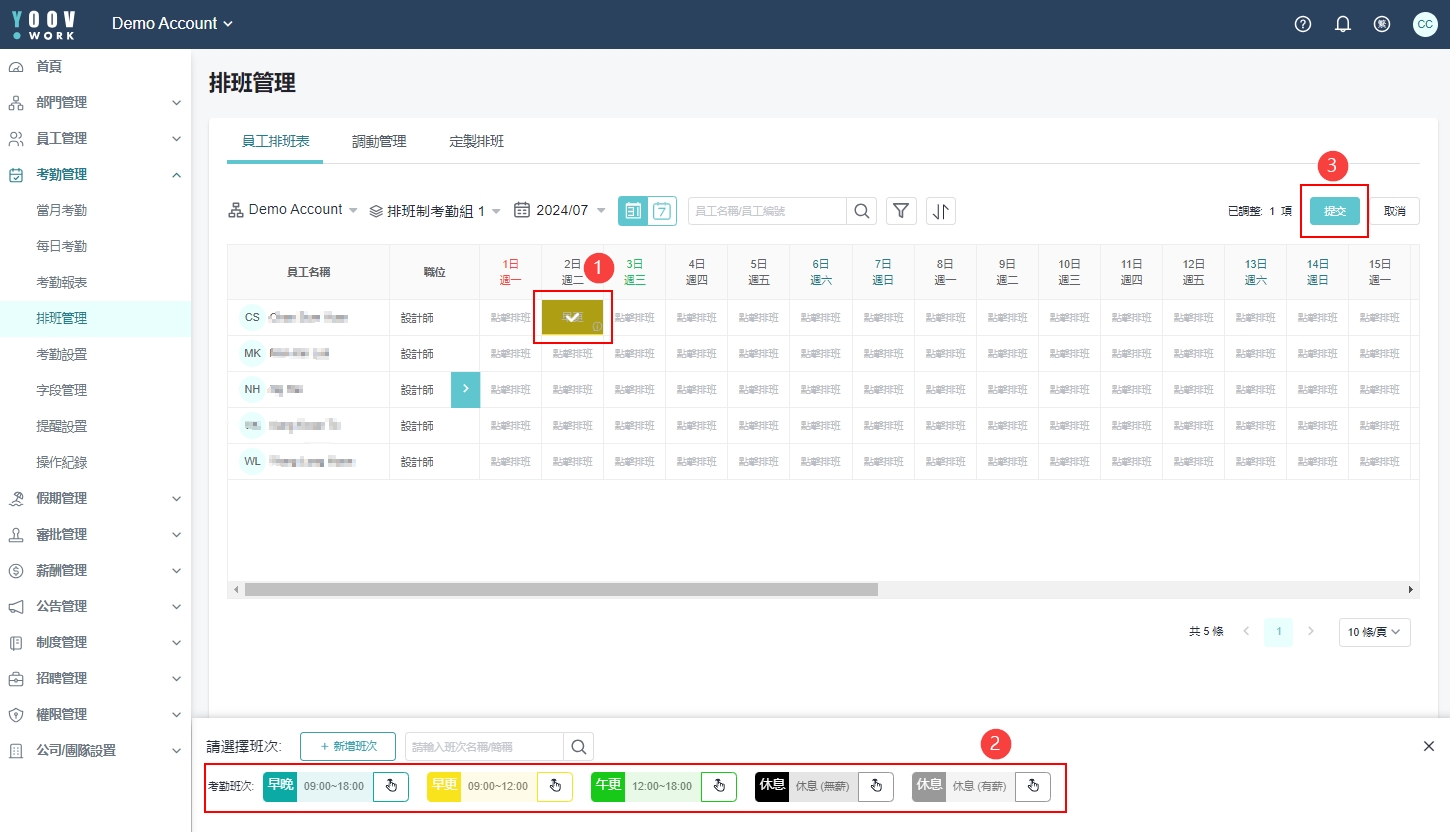
Task: Open the notifications bell icon
Action: pyautogui.click(x=1343, y=24)
